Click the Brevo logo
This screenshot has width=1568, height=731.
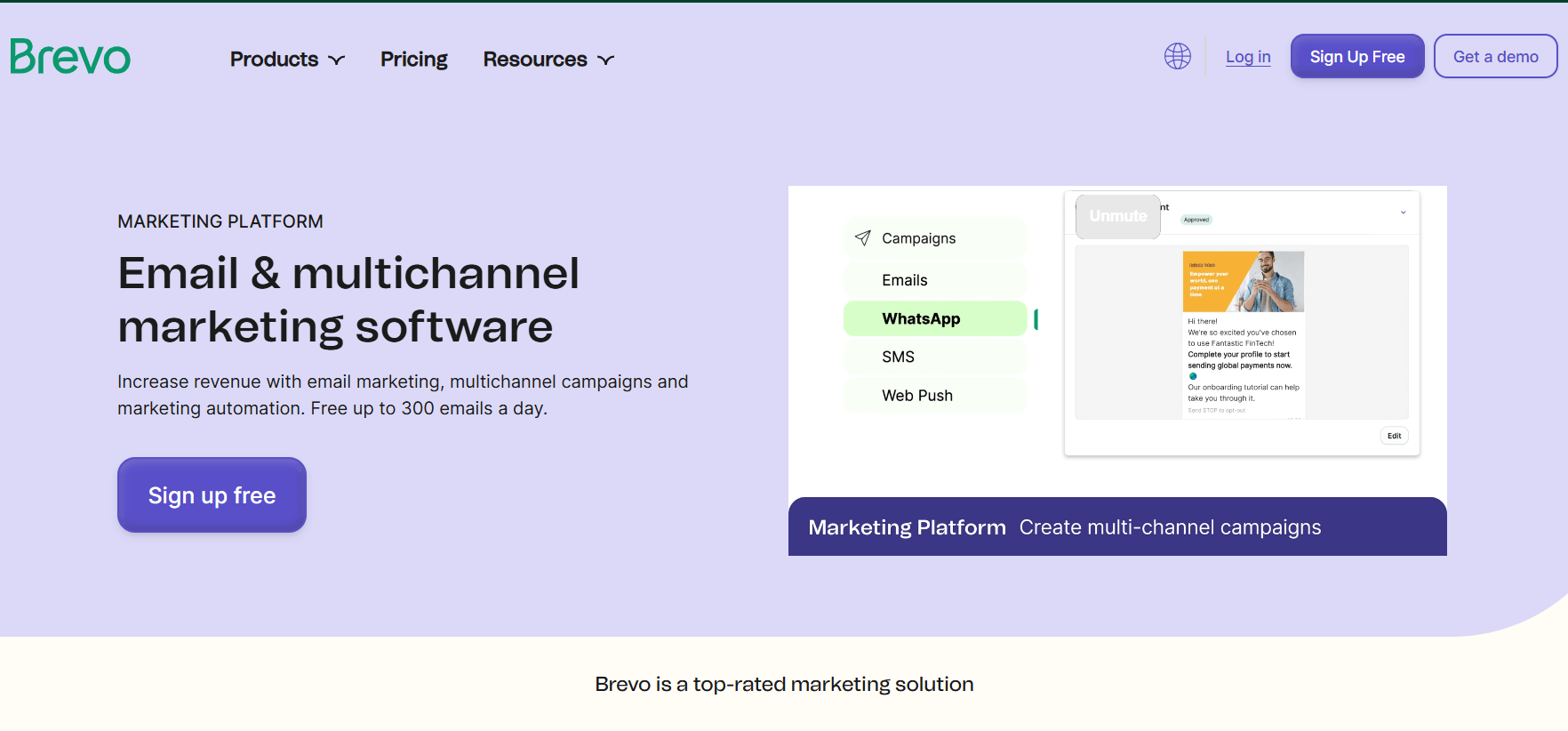(70, 57)
